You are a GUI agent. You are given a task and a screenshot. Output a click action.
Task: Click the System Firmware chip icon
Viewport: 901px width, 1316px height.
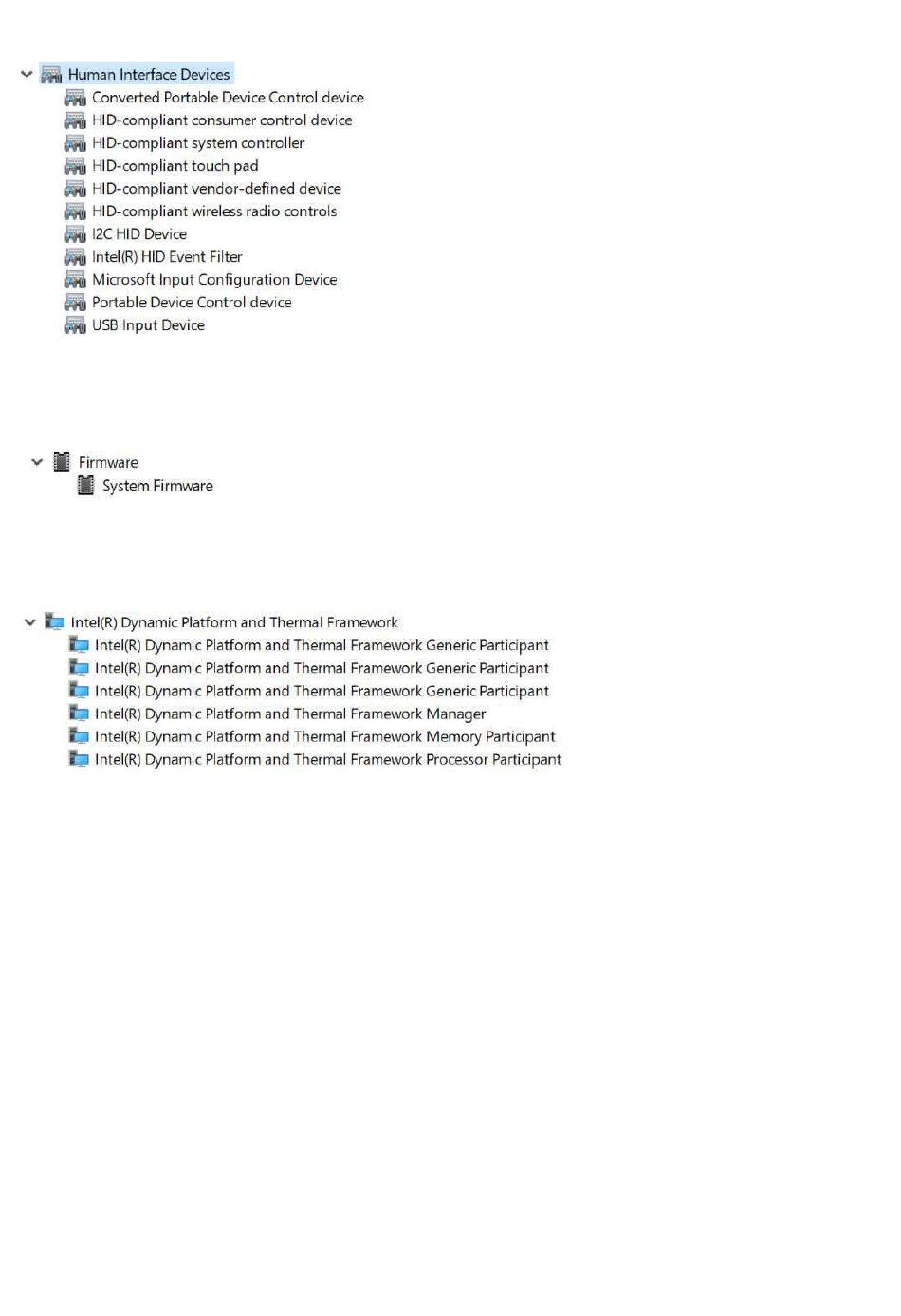(85, 485)
